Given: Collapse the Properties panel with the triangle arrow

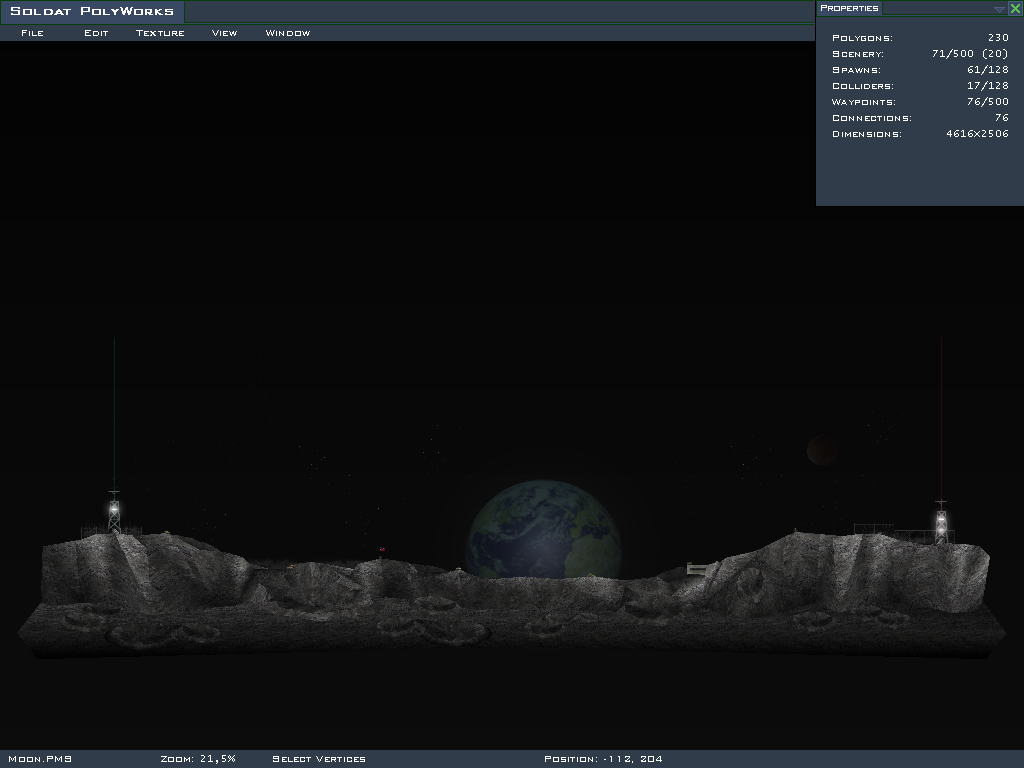Looking at the screenshot, I should point(999,9).
